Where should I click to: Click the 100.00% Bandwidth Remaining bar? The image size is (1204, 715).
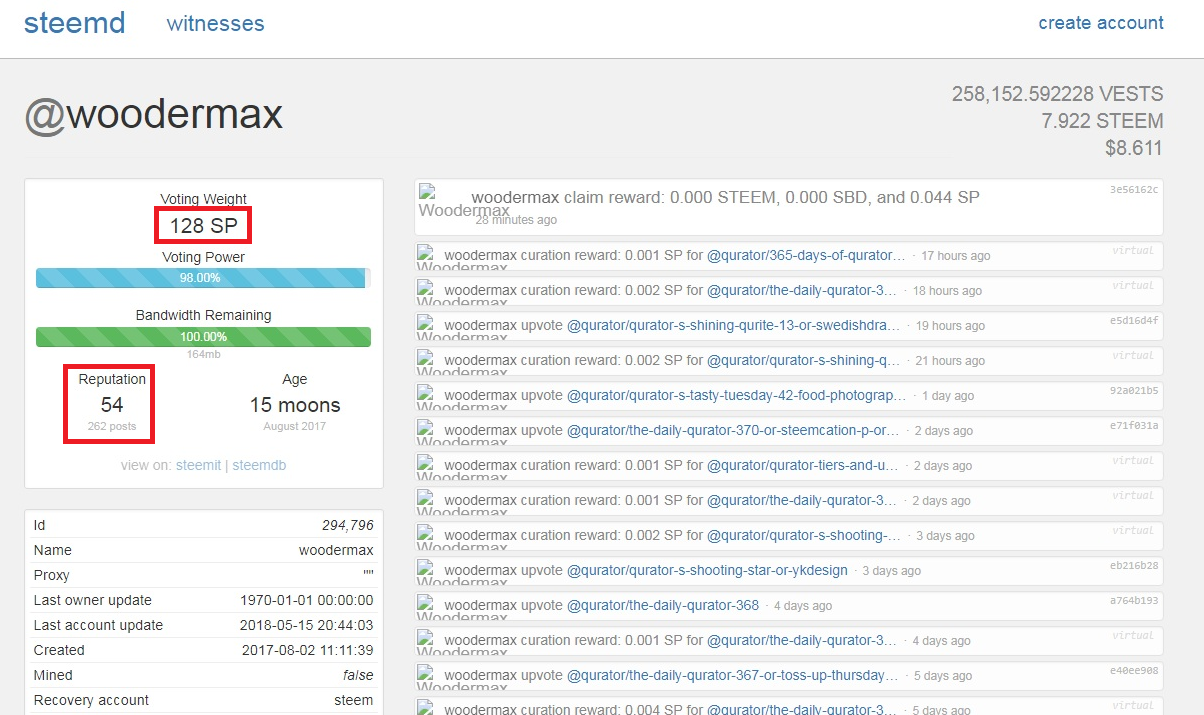tap(203, 337)
